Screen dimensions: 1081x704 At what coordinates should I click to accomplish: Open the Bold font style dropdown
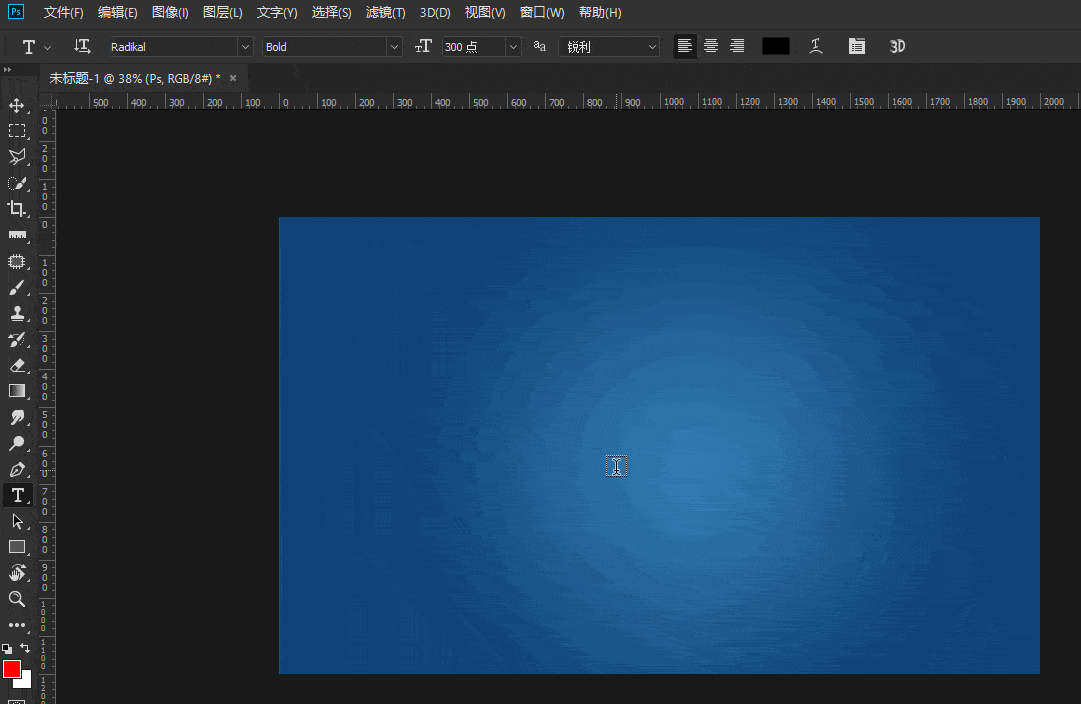[394, 47]
